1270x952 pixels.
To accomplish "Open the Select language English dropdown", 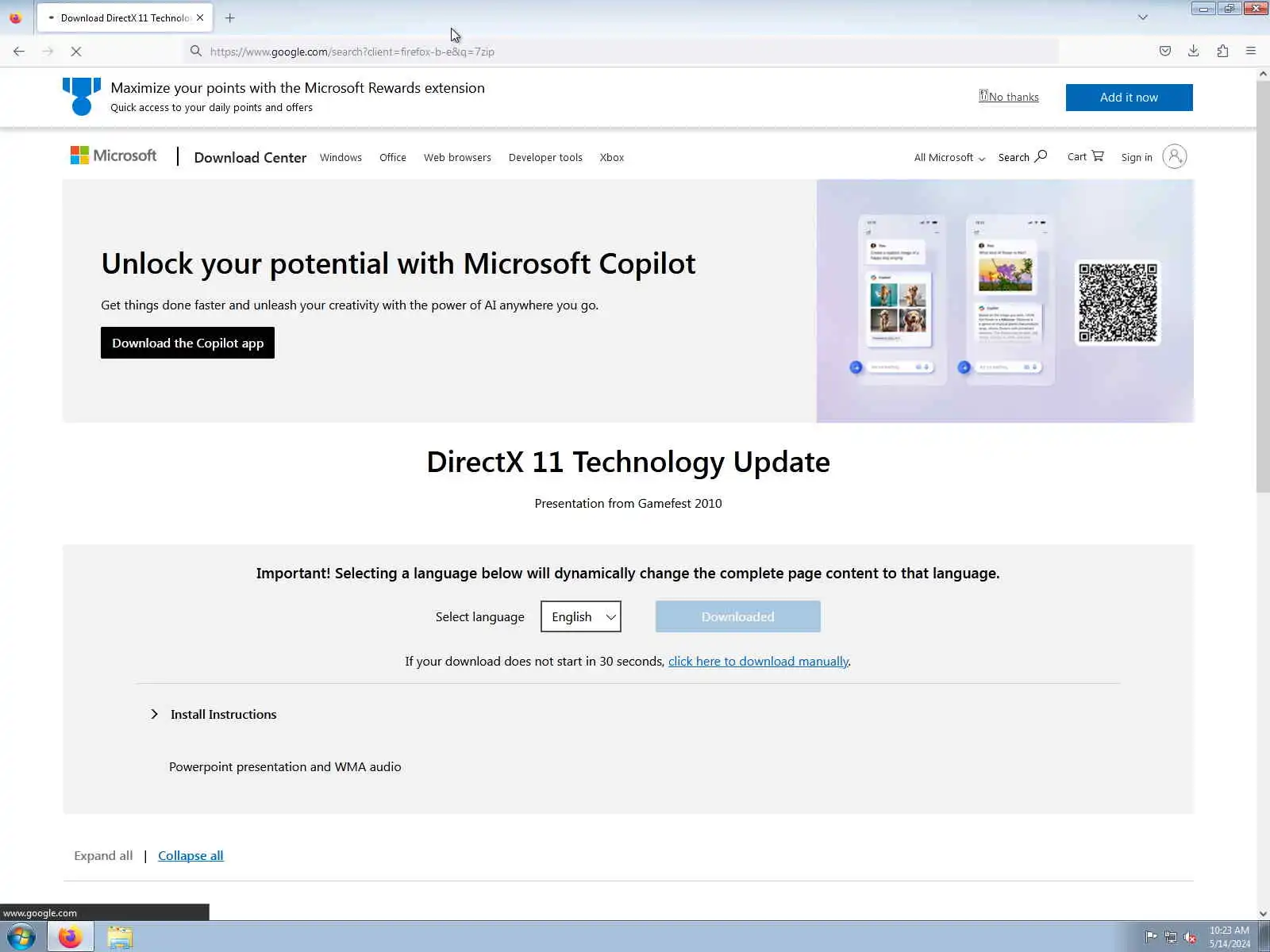I will (581, 616).
